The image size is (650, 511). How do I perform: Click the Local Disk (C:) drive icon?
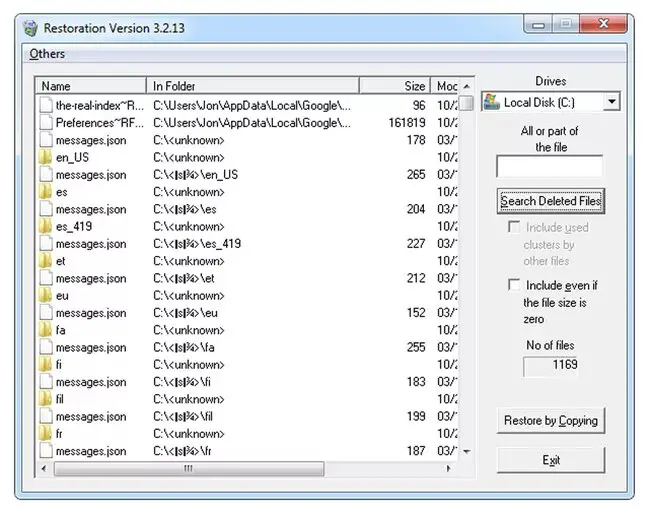pos(492,102)
